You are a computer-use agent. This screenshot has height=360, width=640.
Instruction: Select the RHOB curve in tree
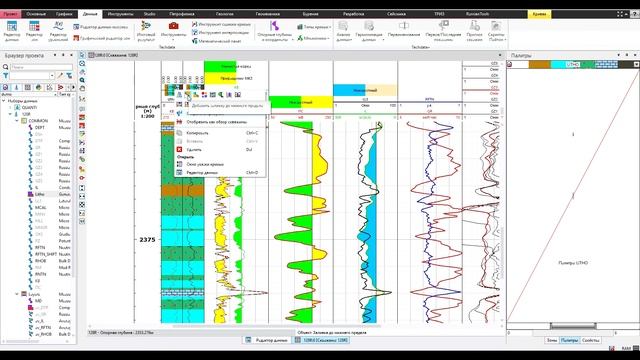tap(40, 261)
